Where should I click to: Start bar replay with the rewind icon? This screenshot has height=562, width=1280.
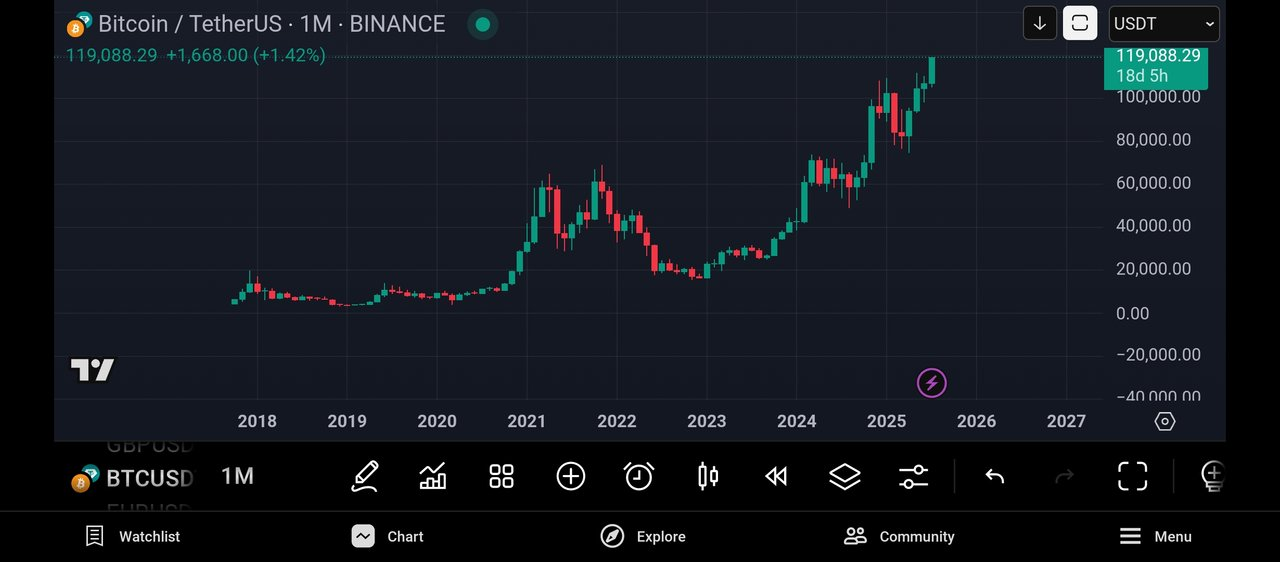click(776, 476)
